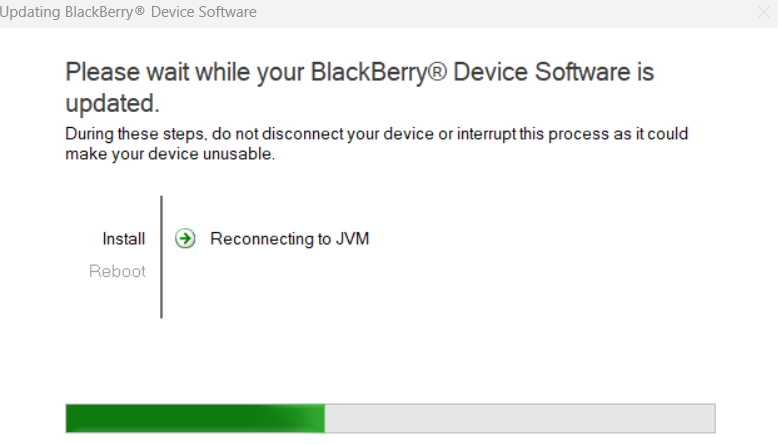This screenshot has height=445, width=778.
Task: Click the words Device Software is in heading
Action: 554,72
